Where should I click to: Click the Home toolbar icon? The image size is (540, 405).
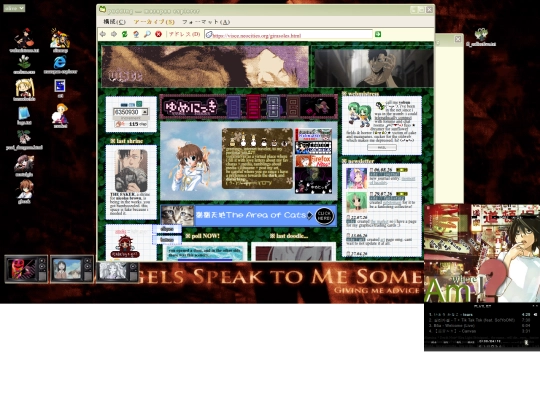click(136, 34)
